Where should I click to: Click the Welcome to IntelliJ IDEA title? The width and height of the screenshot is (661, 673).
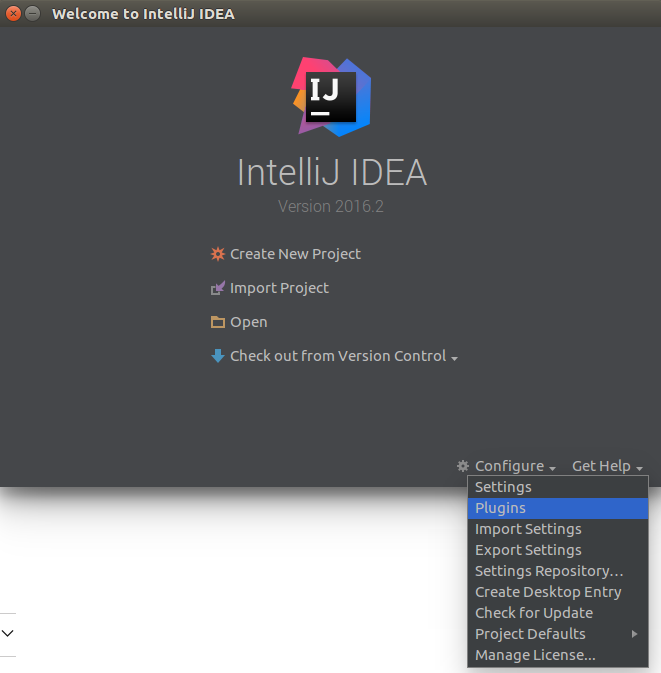[x=143, y=14]
